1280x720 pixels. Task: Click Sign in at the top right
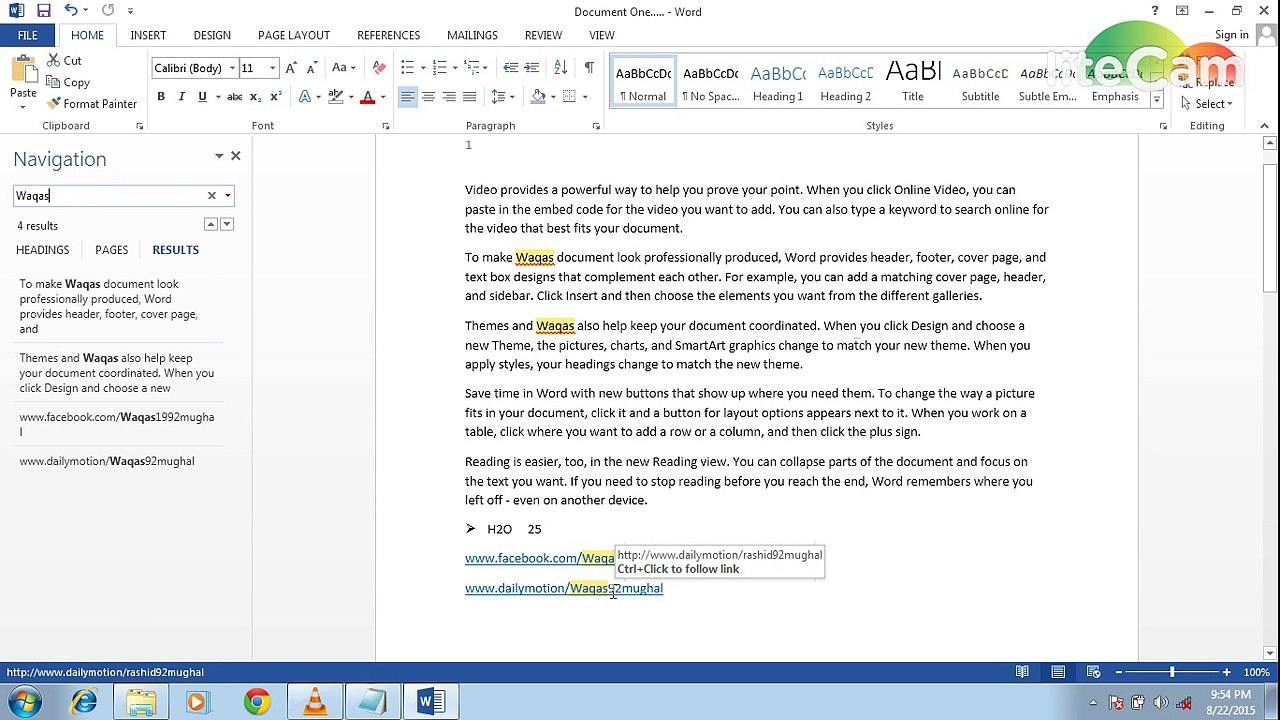pos(1232,35)
